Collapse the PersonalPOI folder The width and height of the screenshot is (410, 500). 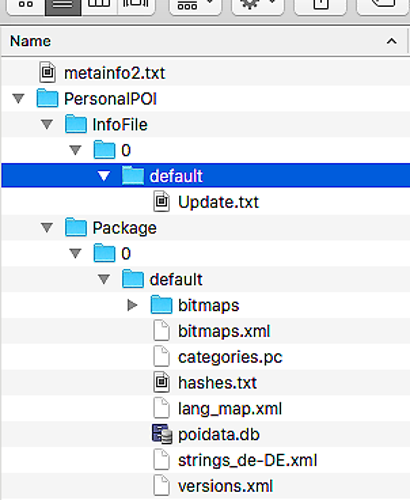tap(18, 99)
